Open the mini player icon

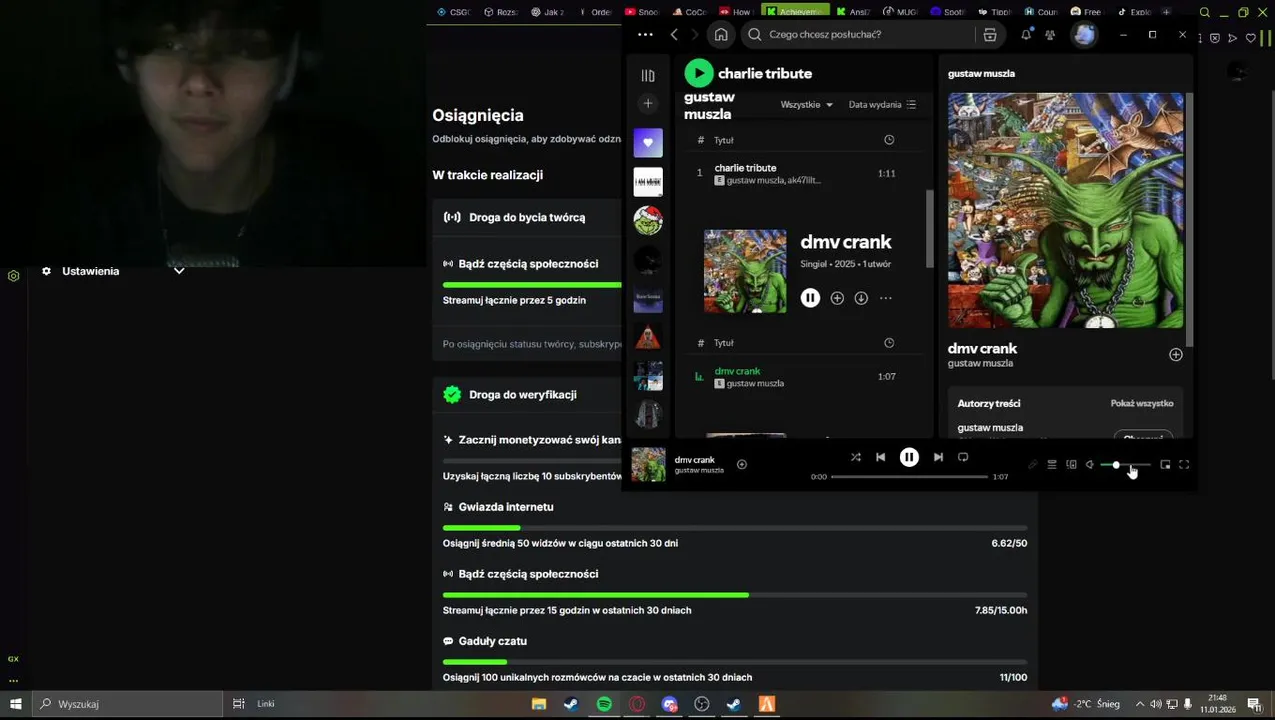1165,465
